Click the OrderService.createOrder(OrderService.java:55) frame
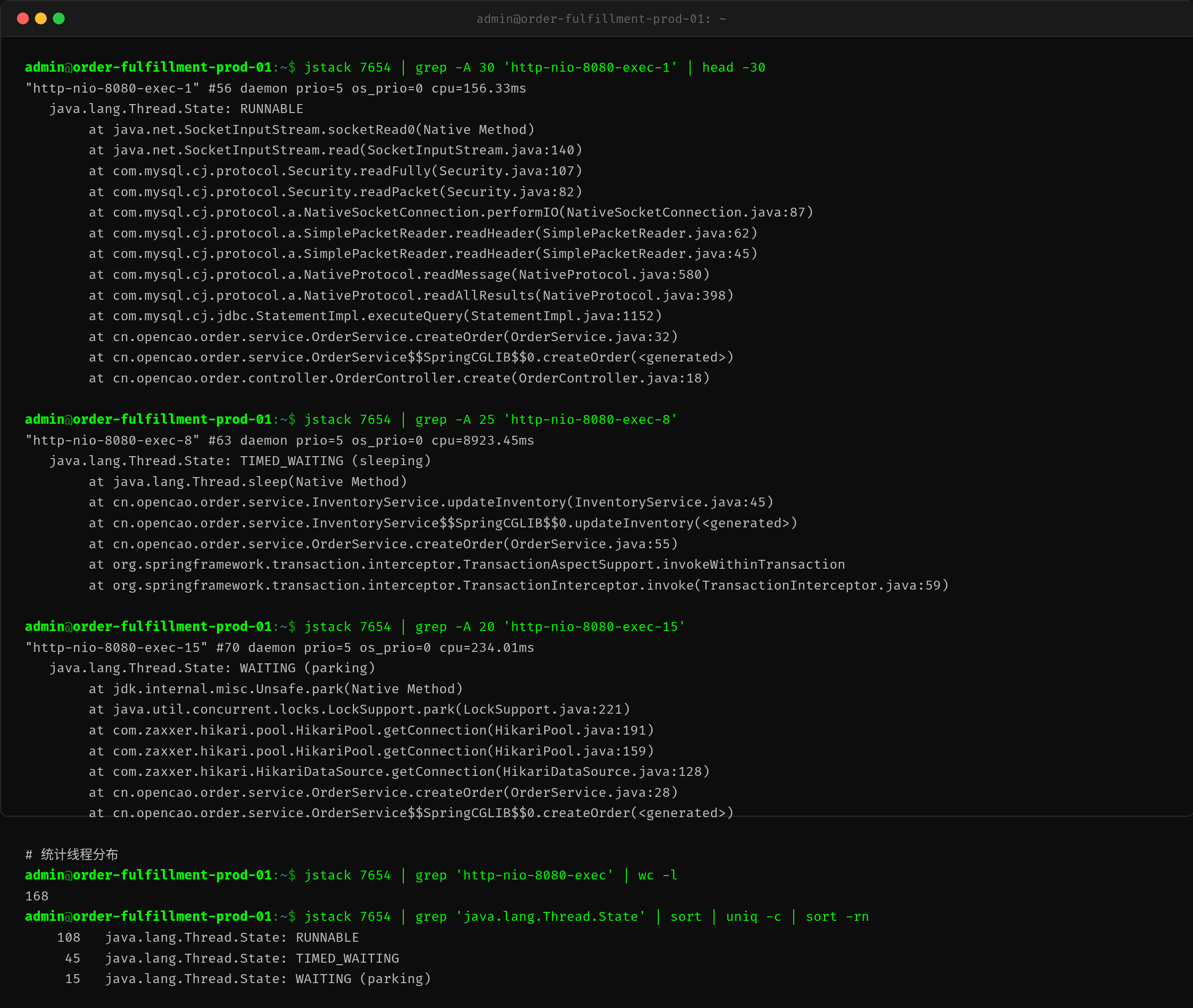The image size is (1193, 1008). [x=383, y=544]
